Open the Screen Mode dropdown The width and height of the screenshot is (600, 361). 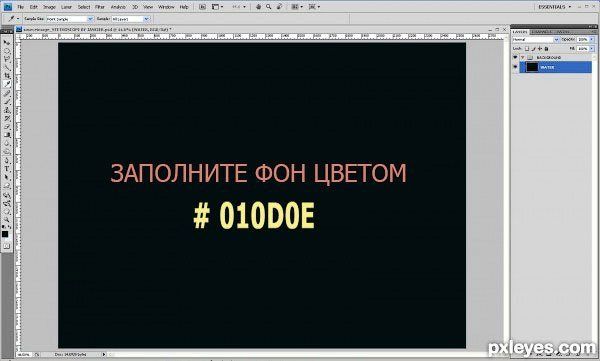(x=314, y=7)
